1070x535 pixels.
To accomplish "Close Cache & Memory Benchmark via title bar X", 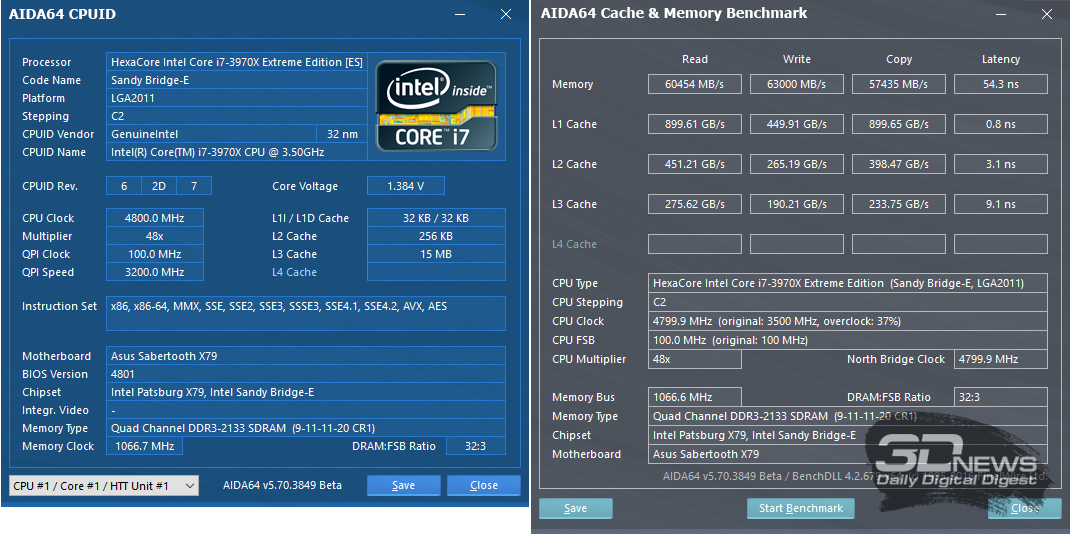I will 1047,14.
